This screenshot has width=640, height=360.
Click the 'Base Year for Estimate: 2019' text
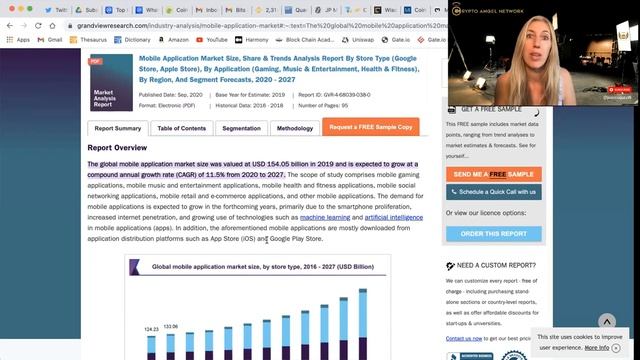coord(250,95)
